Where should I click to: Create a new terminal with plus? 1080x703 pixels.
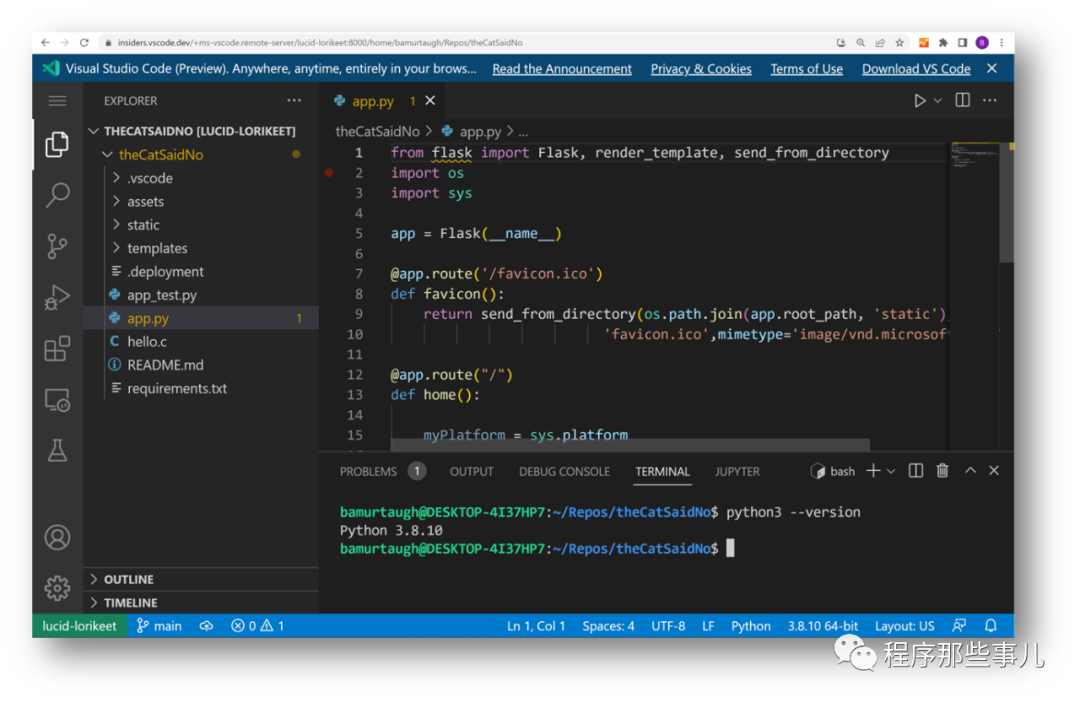coord(873,471)
